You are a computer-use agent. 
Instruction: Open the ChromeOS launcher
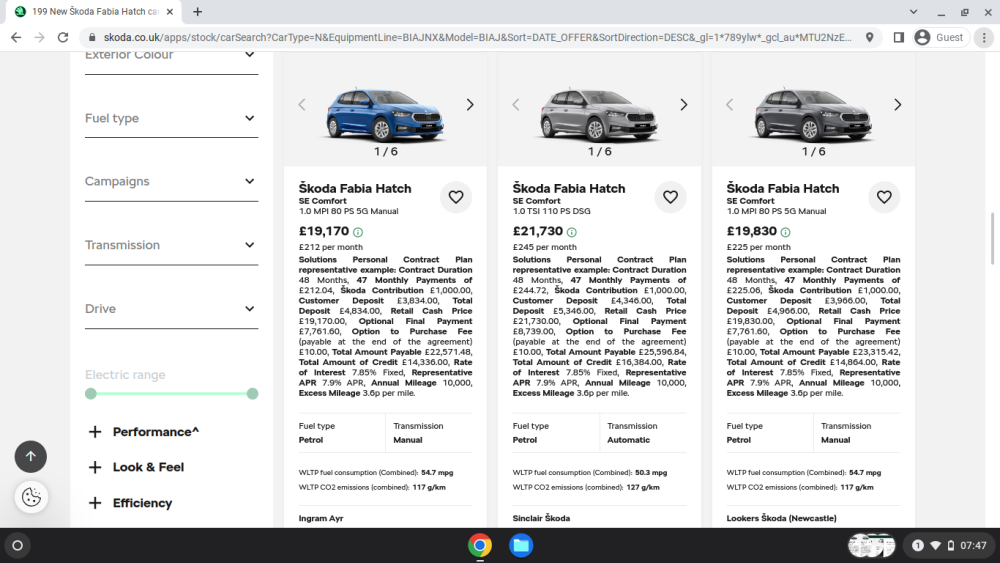coord(18,546)
